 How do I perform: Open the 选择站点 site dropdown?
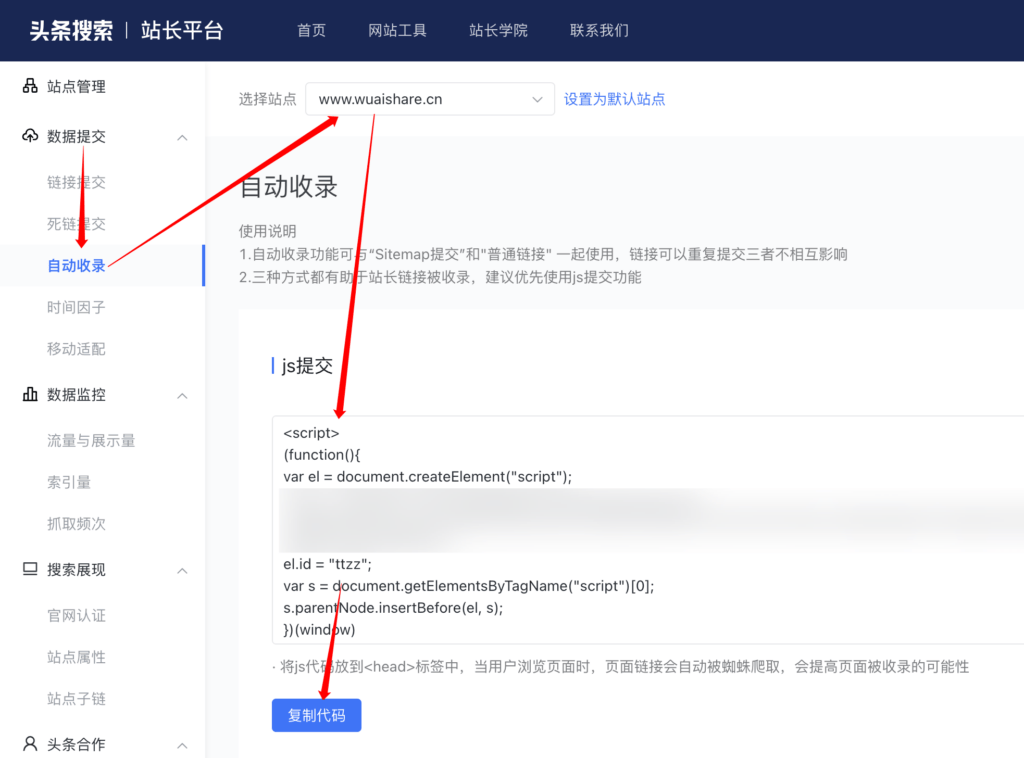pos(430,99)
